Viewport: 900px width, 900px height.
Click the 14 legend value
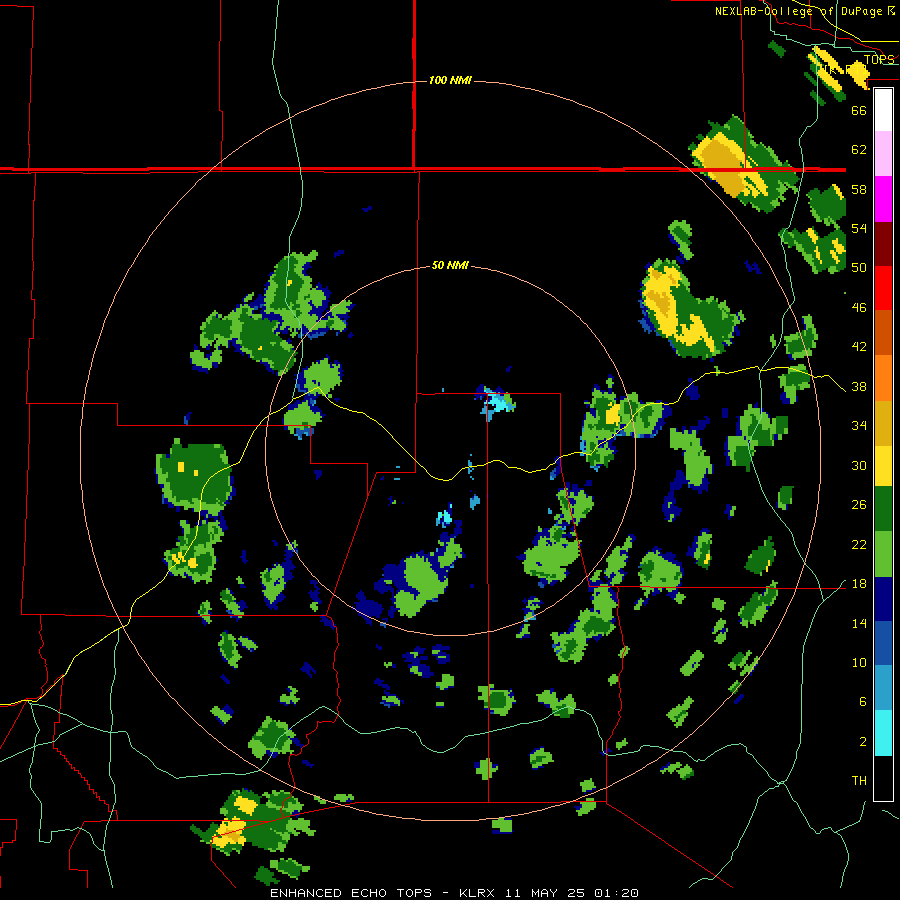tap(859, 623)
